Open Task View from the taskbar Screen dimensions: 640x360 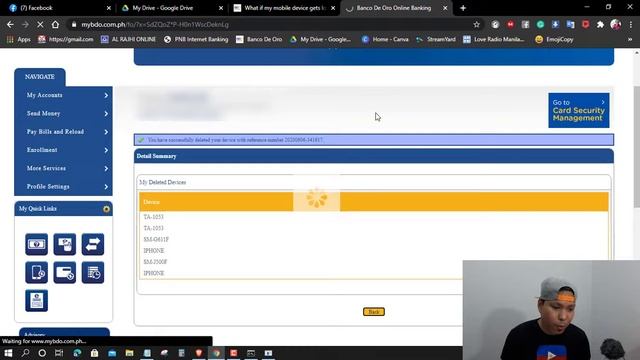coord(59,353)
